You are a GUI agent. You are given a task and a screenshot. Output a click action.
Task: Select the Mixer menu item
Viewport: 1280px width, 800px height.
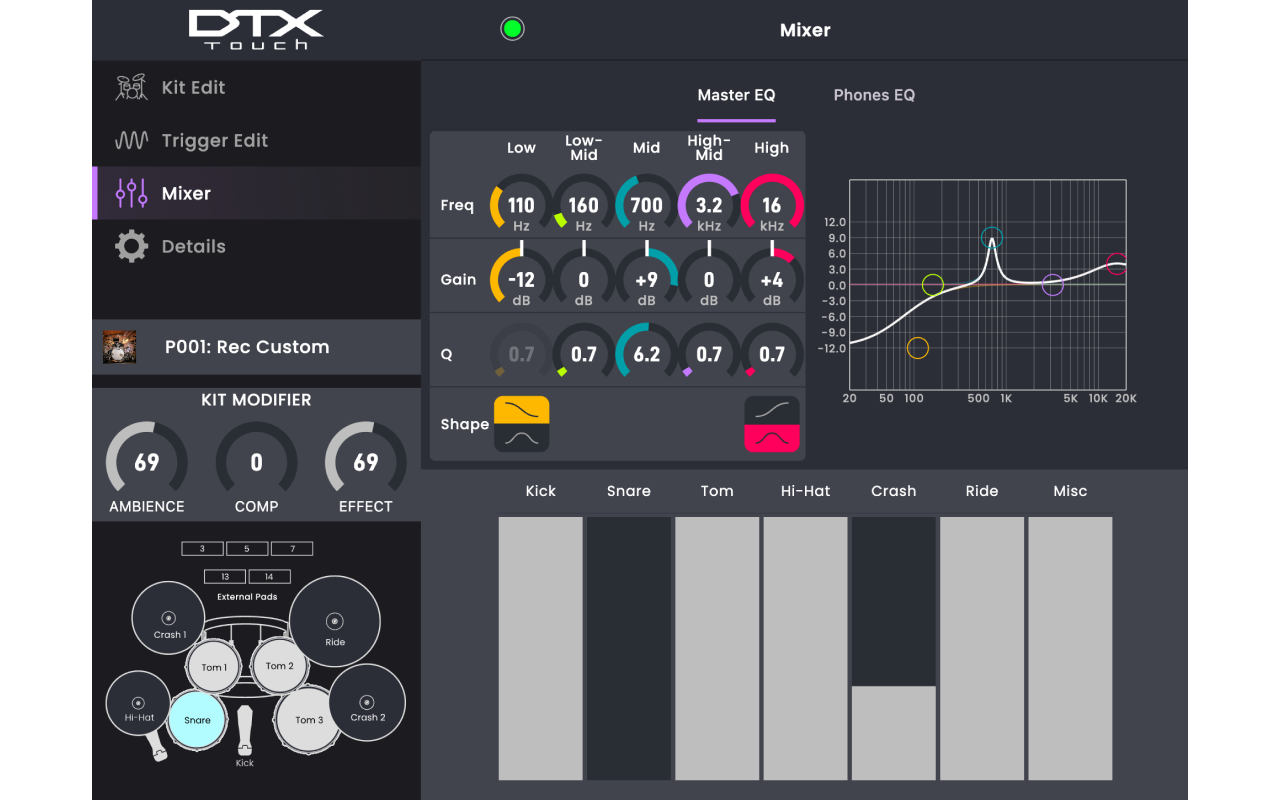pyautogui.click(x=256, y=193)
